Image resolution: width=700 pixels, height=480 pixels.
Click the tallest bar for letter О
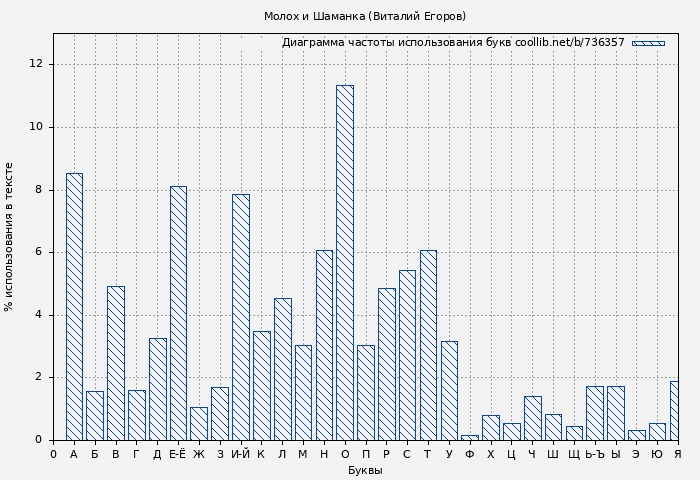(344, 262)
